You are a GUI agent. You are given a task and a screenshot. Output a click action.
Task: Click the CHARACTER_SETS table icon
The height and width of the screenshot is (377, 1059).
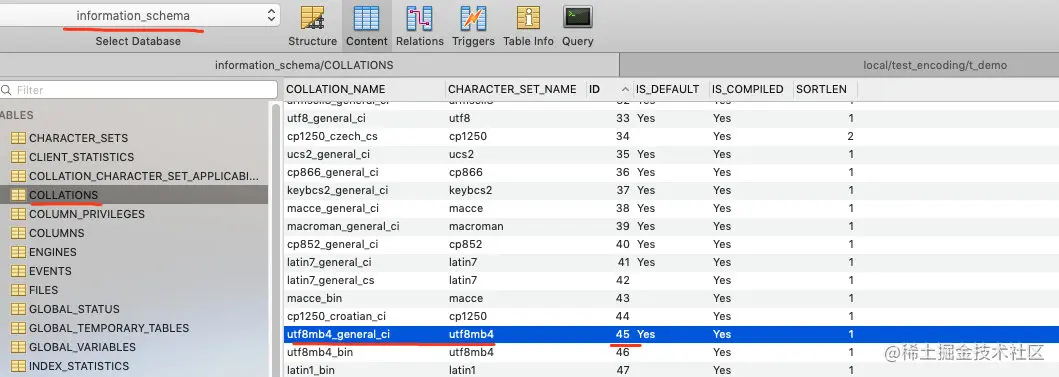[18, 138]
